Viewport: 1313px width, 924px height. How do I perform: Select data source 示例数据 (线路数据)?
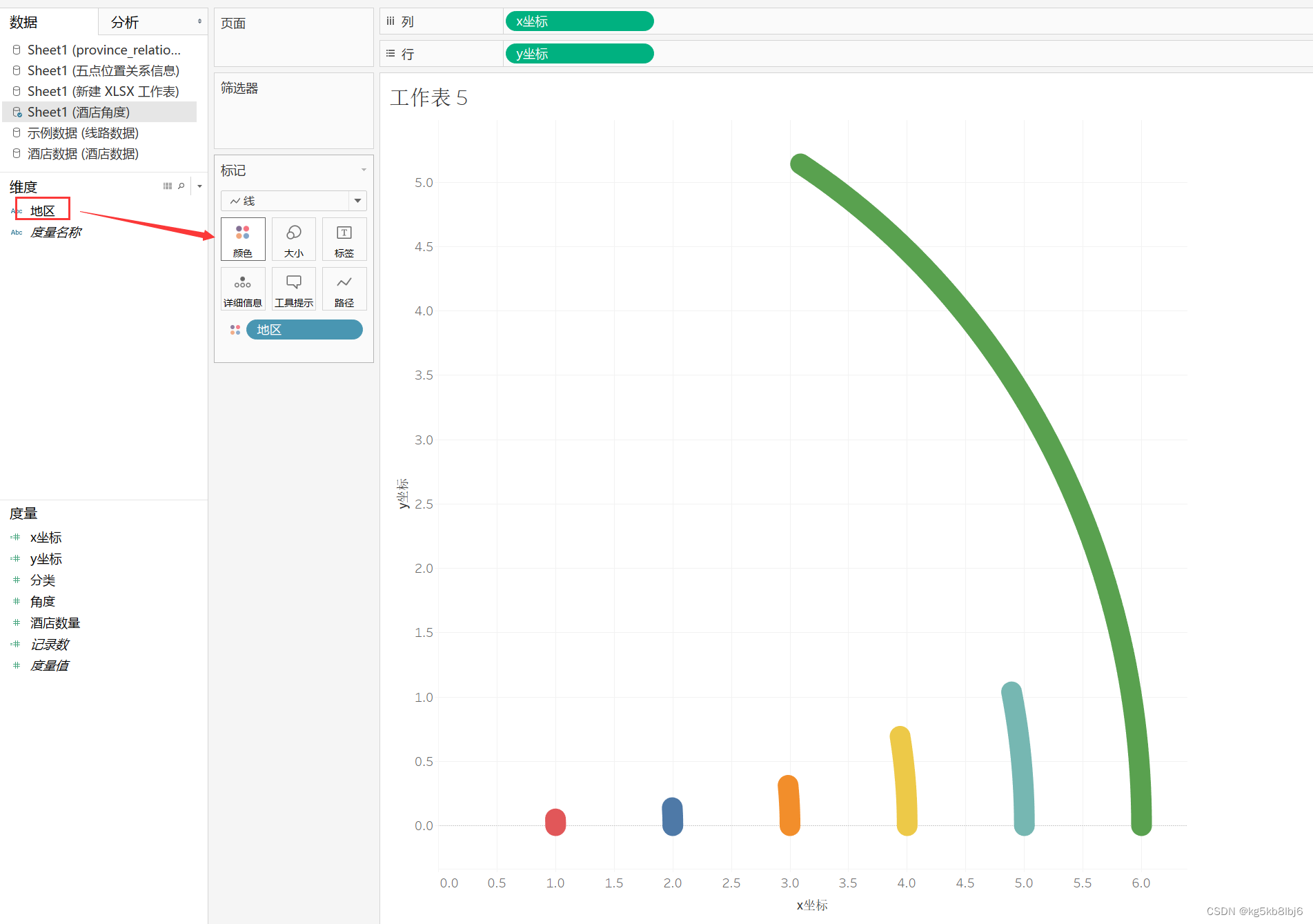[x=83, y=132]
